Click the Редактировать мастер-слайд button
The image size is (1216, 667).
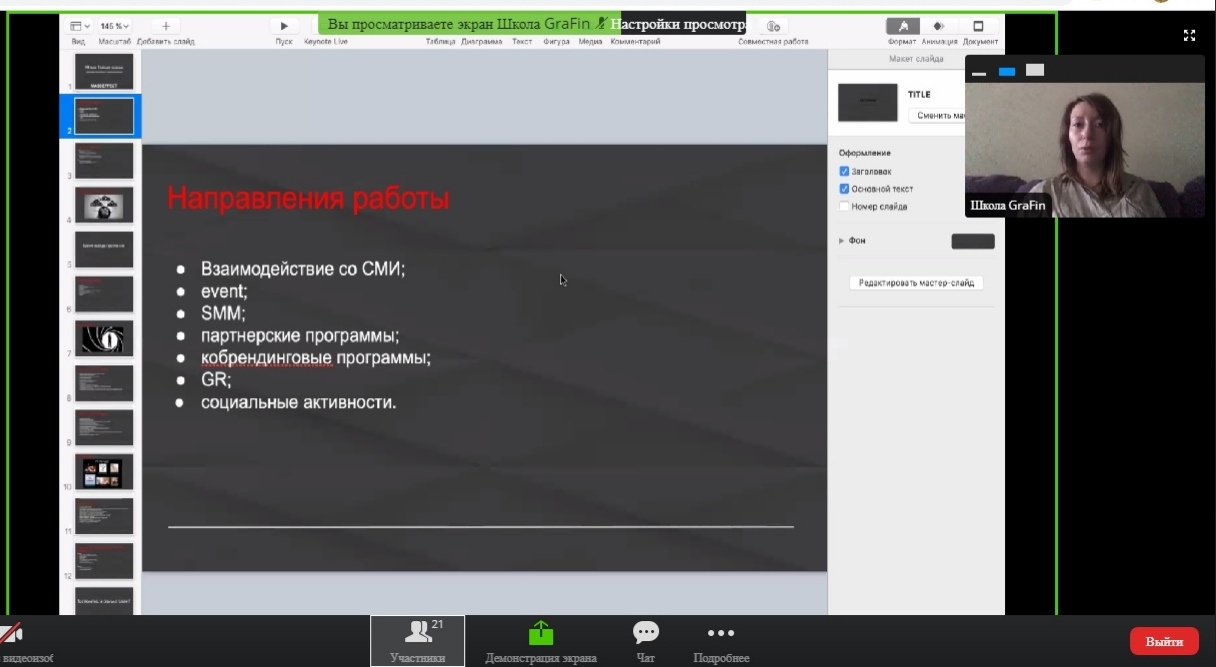pyautogui.click(x=916, y=283)
